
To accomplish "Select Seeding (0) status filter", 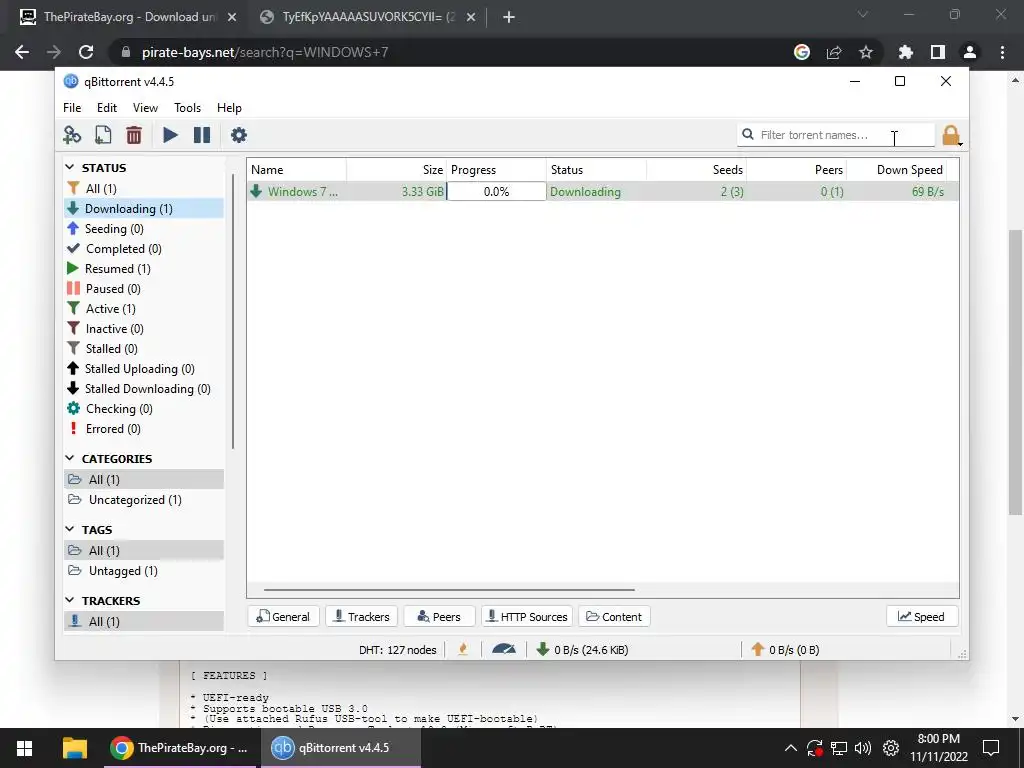I will [144, 229].
